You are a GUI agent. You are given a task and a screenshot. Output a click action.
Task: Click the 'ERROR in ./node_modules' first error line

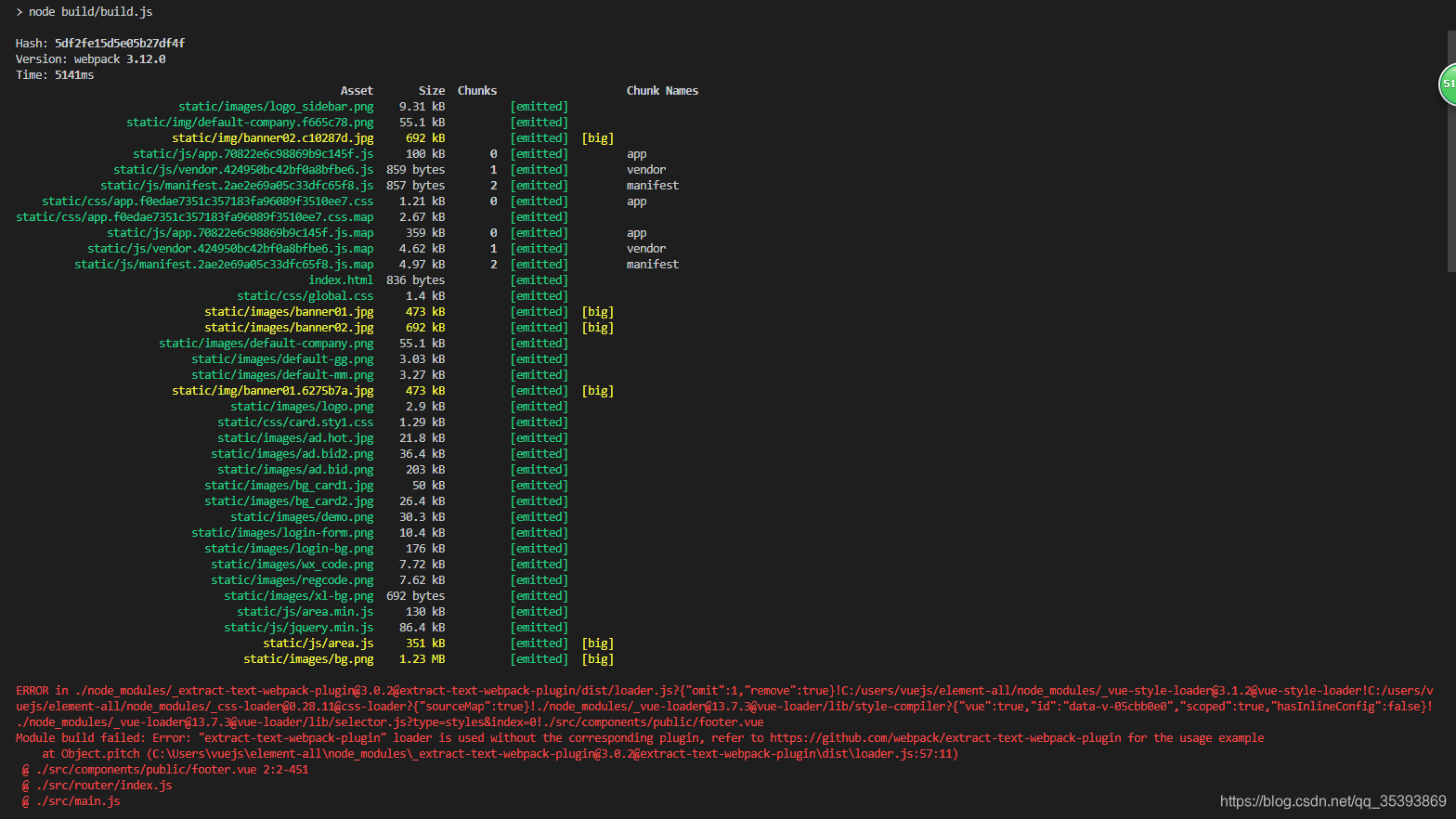point(724,691)
